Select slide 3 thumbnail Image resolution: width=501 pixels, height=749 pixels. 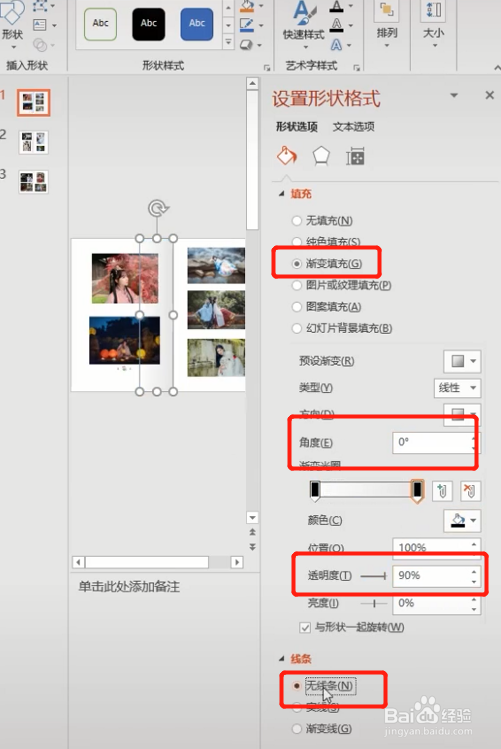tap(33, 182)
